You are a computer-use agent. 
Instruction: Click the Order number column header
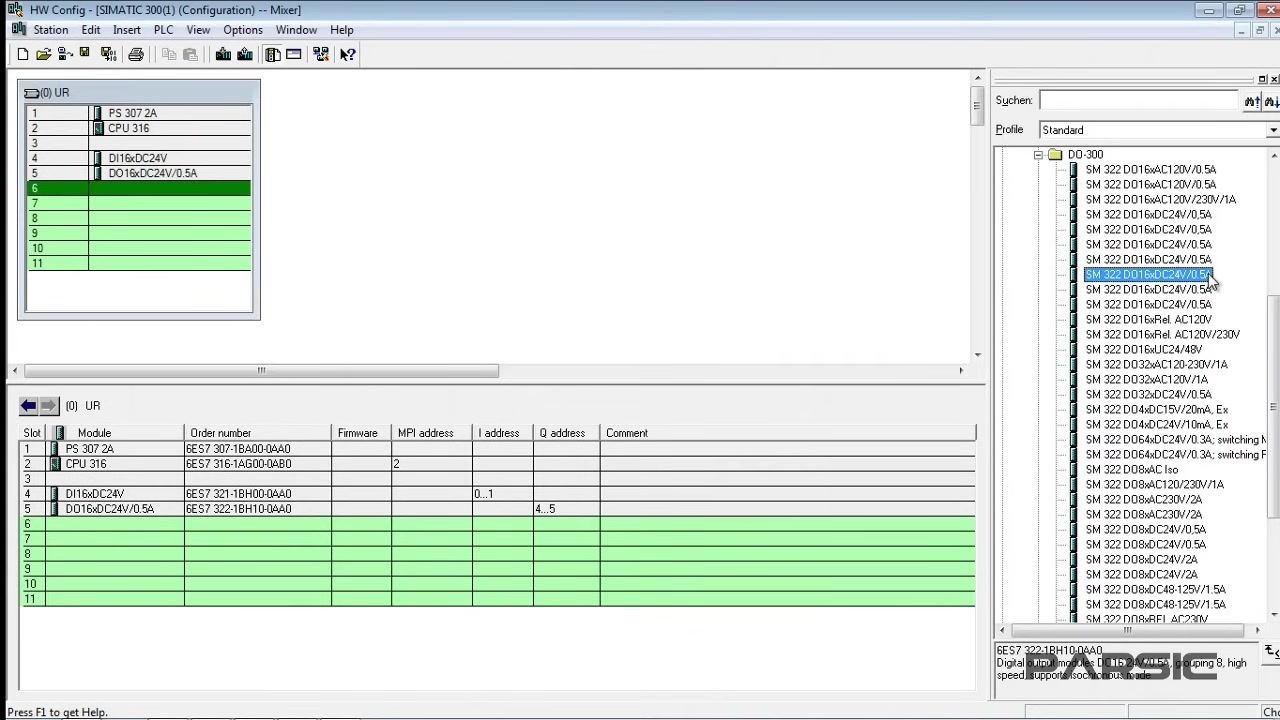coord(257,433)
